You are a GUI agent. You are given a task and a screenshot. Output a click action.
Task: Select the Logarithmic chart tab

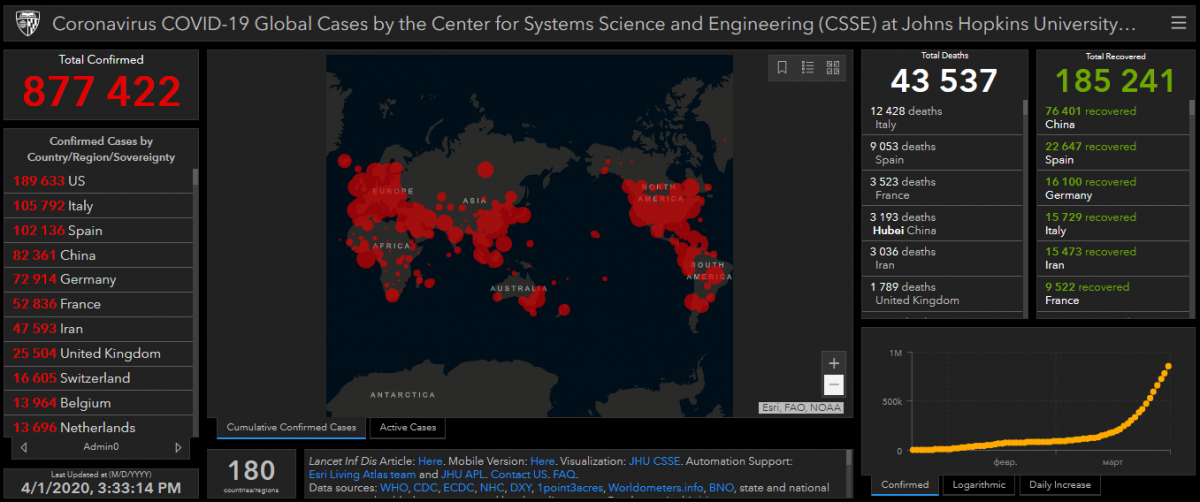pyautogui.click(x=979, y=485)
